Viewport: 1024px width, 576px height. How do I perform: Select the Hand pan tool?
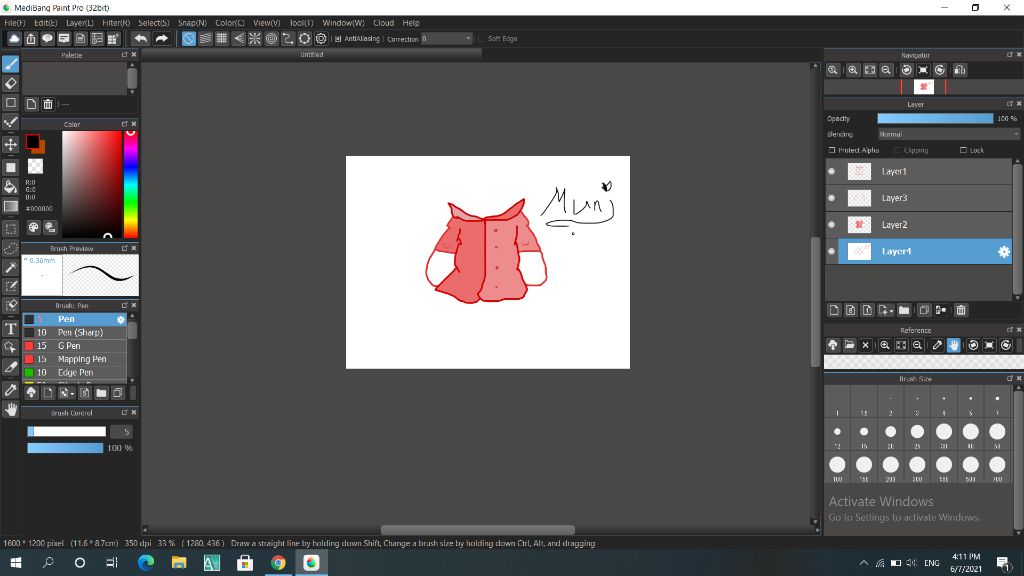[x=10, y=409]
